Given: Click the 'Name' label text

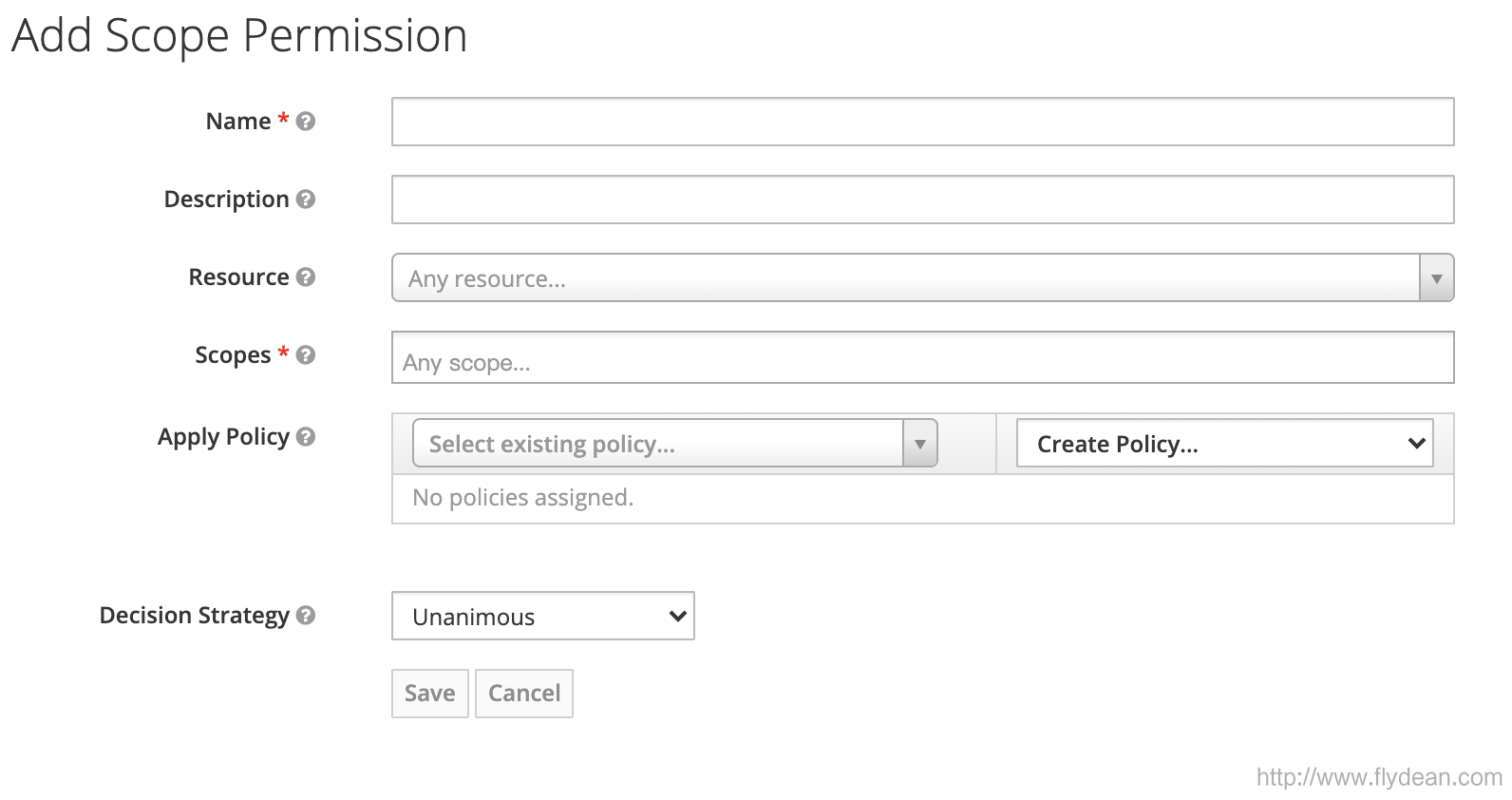Looking at the screenshot, I should (x=238, y=122).
